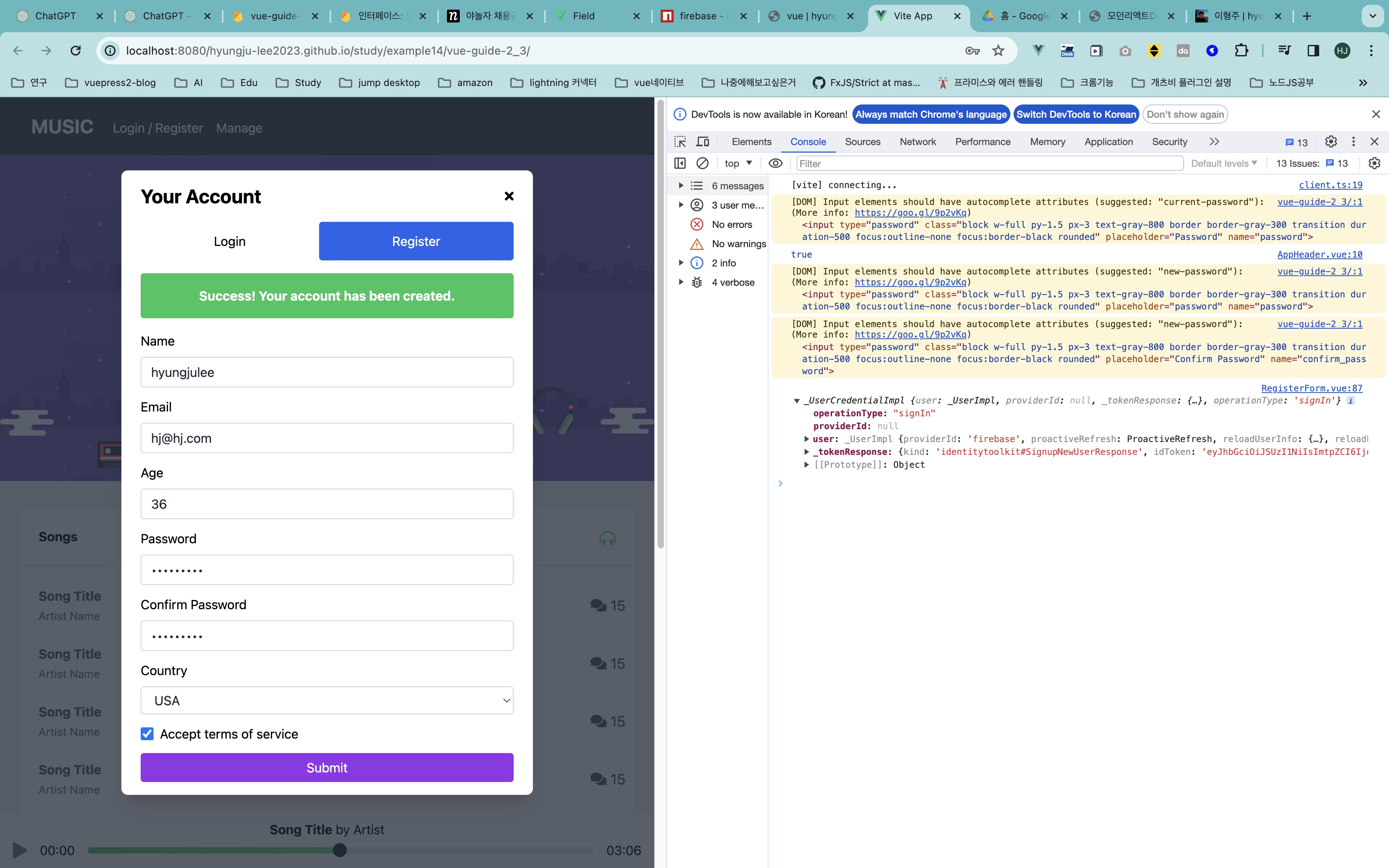Open the AppHeader.vue:10 source link

click(1319, 254)
